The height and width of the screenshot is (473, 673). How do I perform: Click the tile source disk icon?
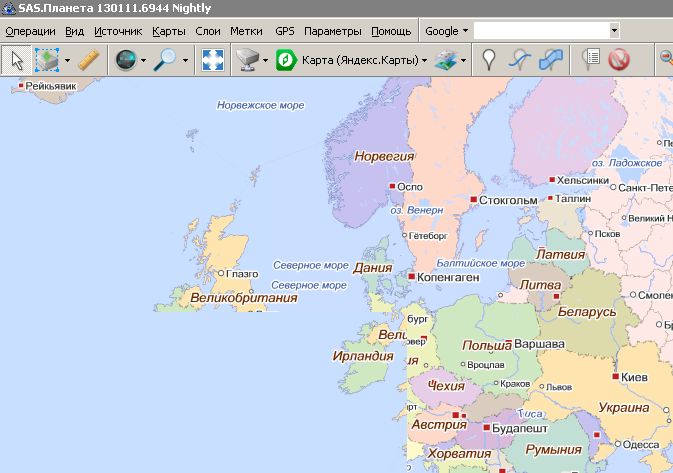pyautogui.click(x=246, y=60)
